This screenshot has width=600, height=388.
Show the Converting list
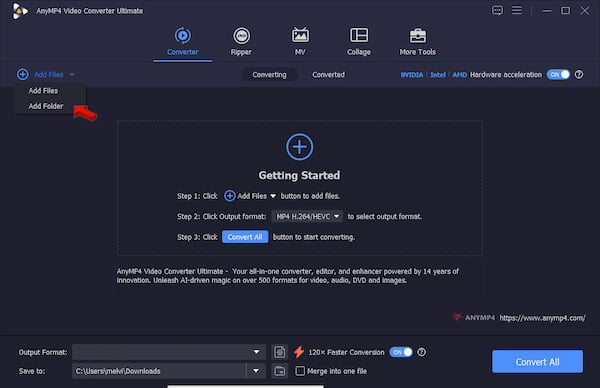pos(269,75)
